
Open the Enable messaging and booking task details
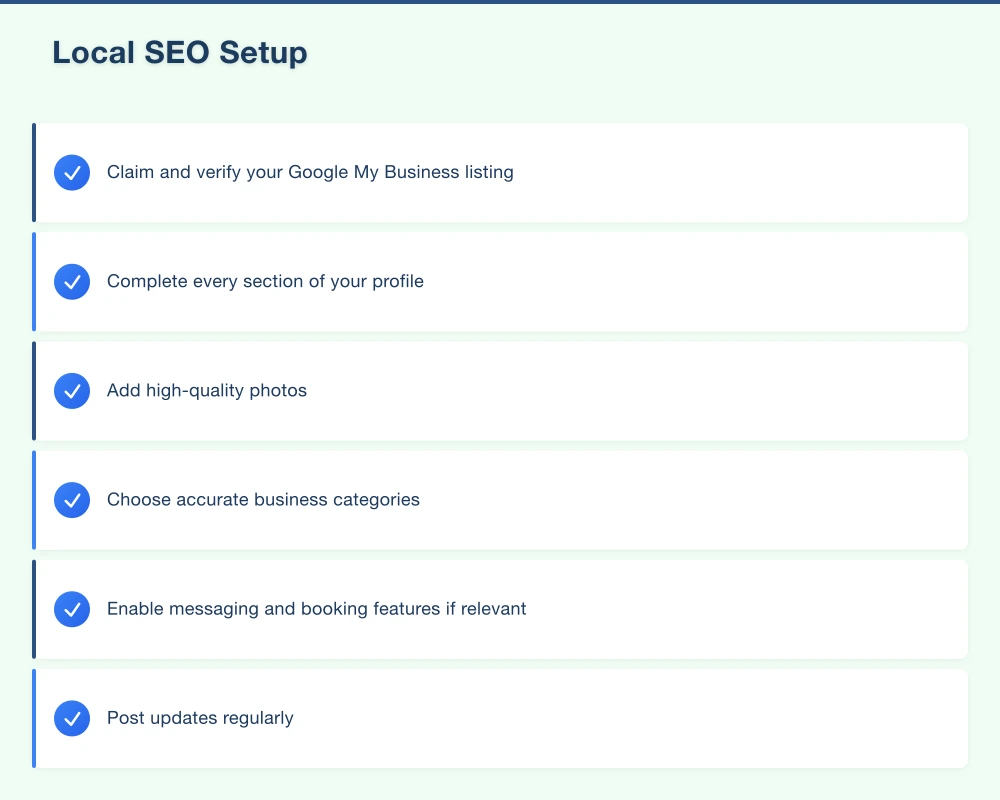tap(316, 609)
